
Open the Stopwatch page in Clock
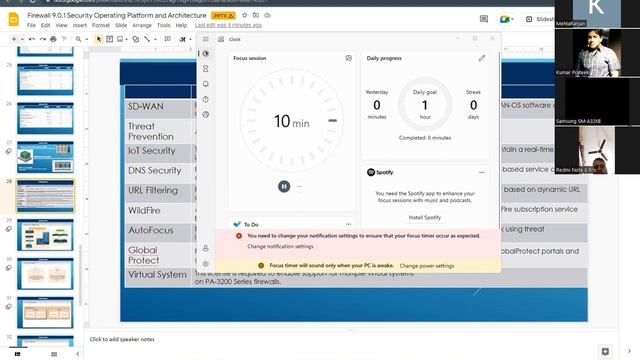(x=206, y=99)
